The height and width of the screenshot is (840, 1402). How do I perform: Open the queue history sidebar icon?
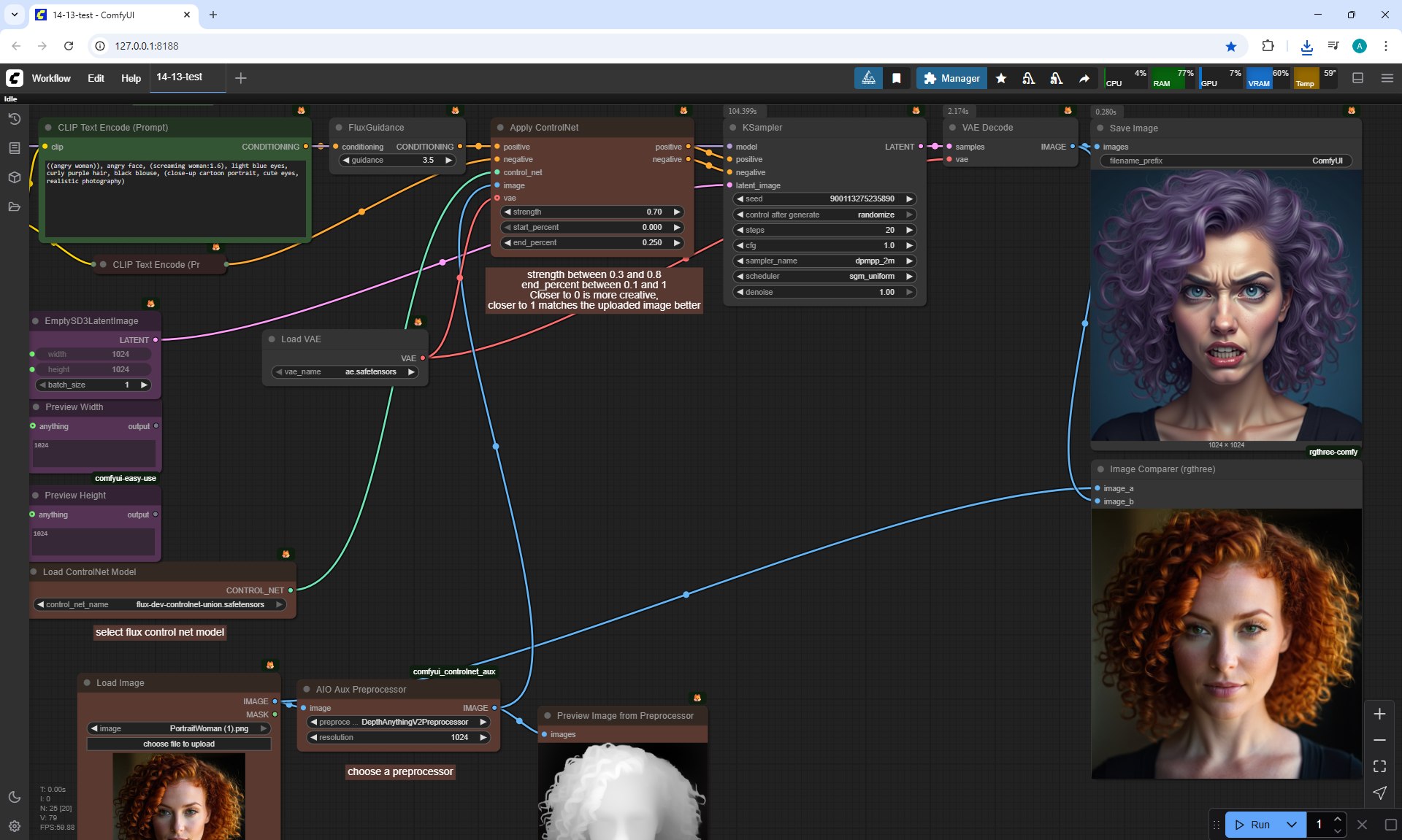(15, 119)
